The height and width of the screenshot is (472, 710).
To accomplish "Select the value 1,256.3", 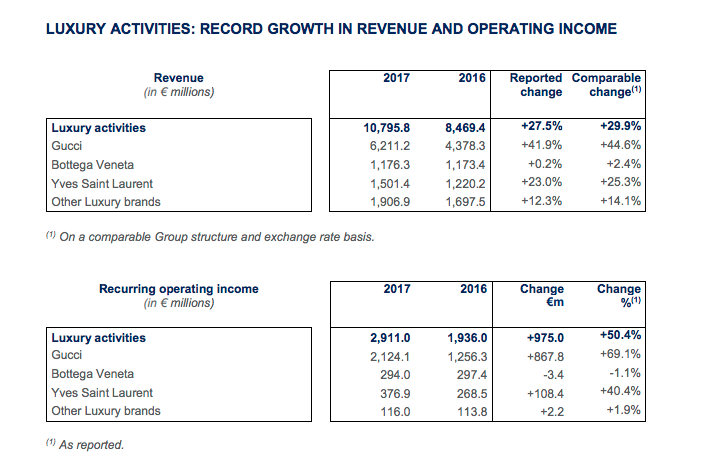I will click(467, 357).
